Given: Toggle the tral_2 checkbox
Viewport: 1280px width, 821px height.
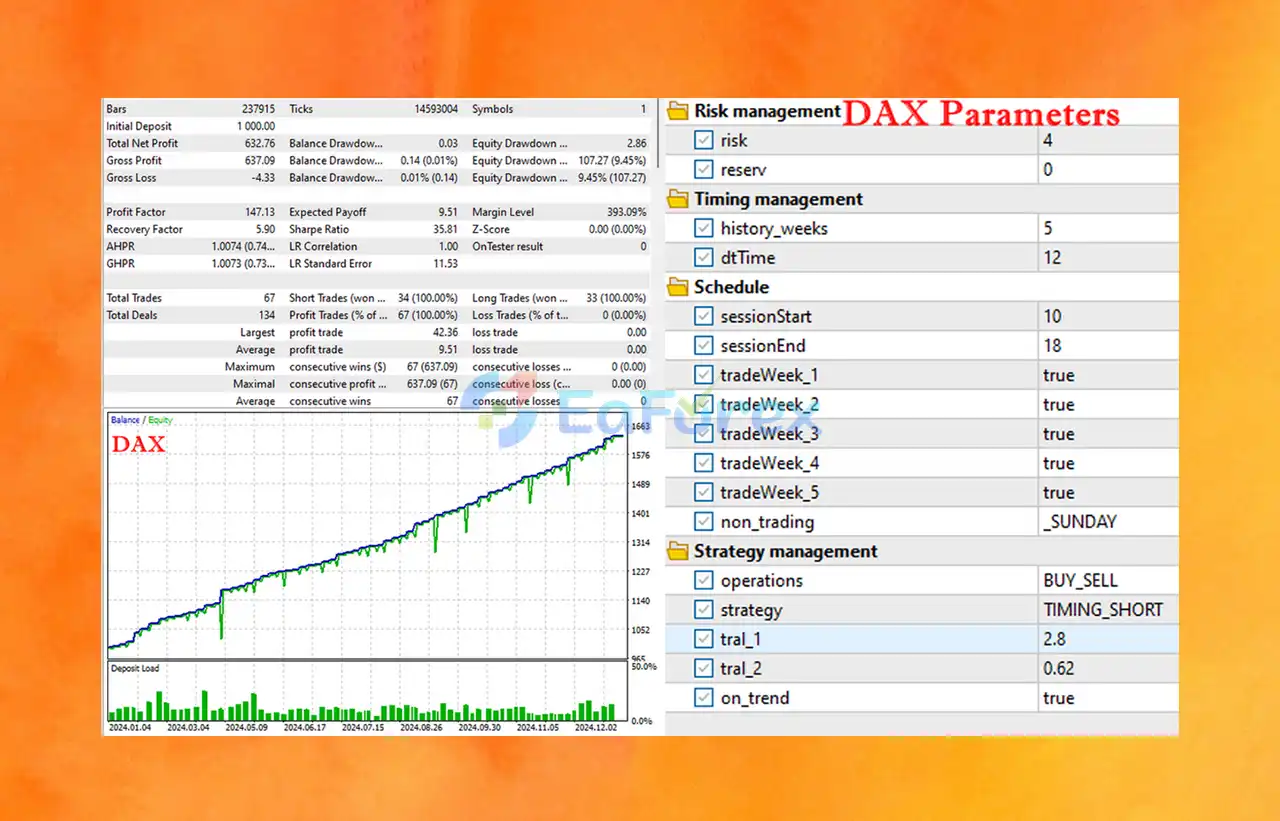Looking at the screenshot, I should tap(704, 669).
